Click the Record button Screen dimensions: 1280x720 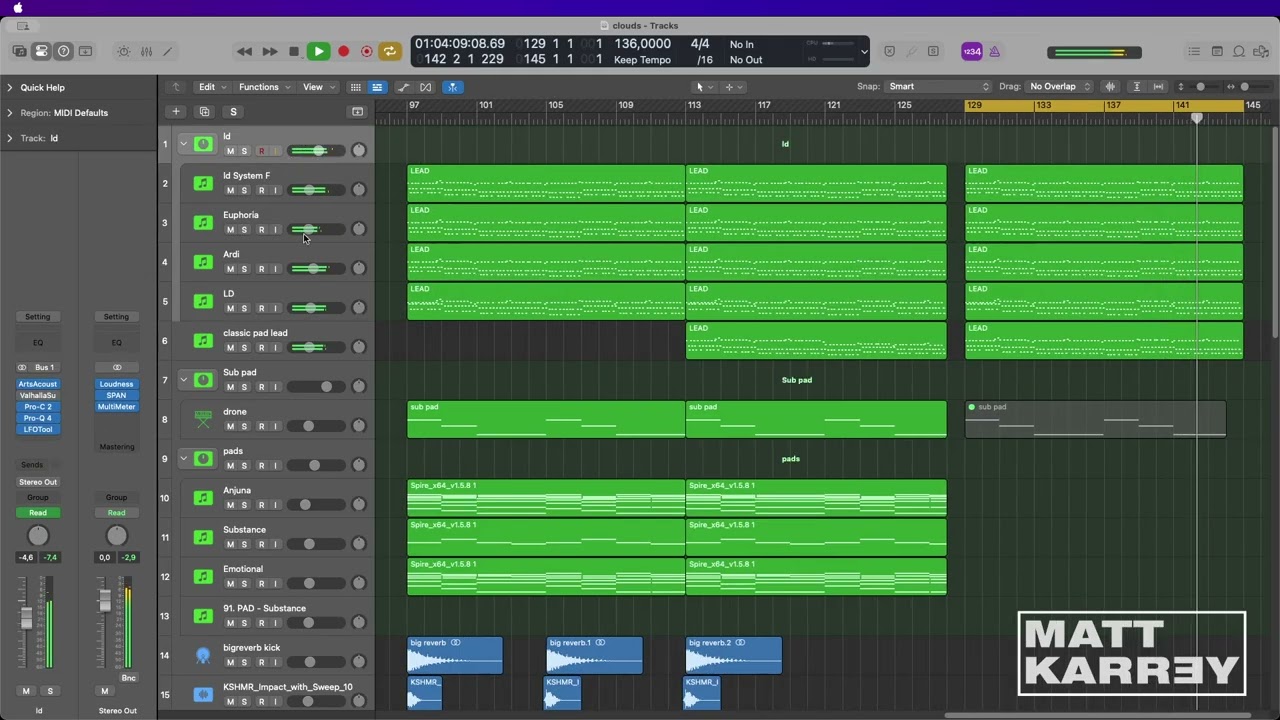343,51
